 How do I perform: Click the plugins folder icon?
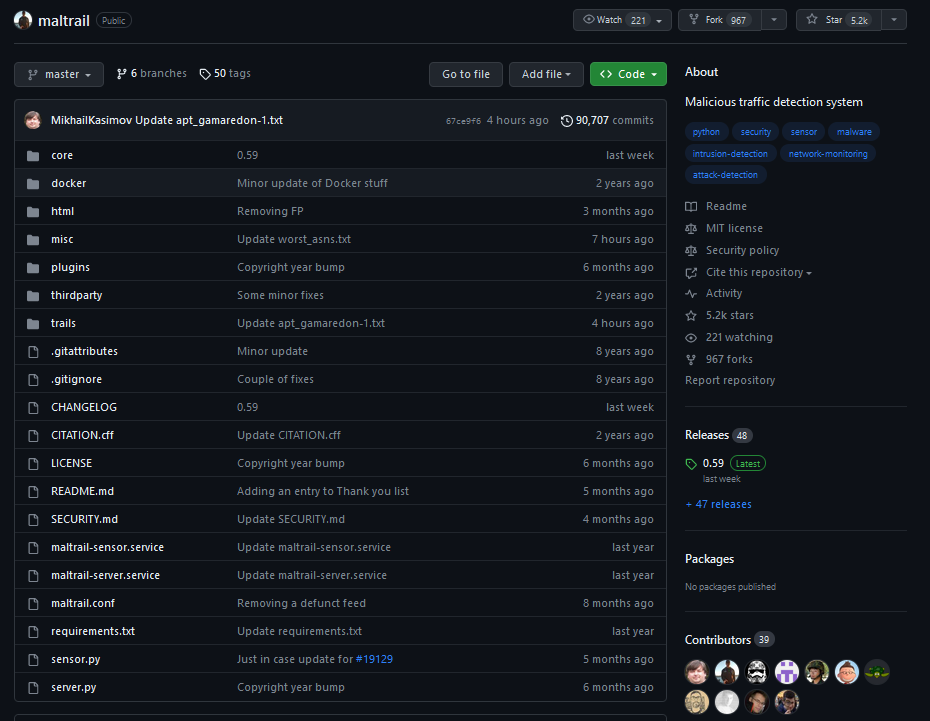33,268
